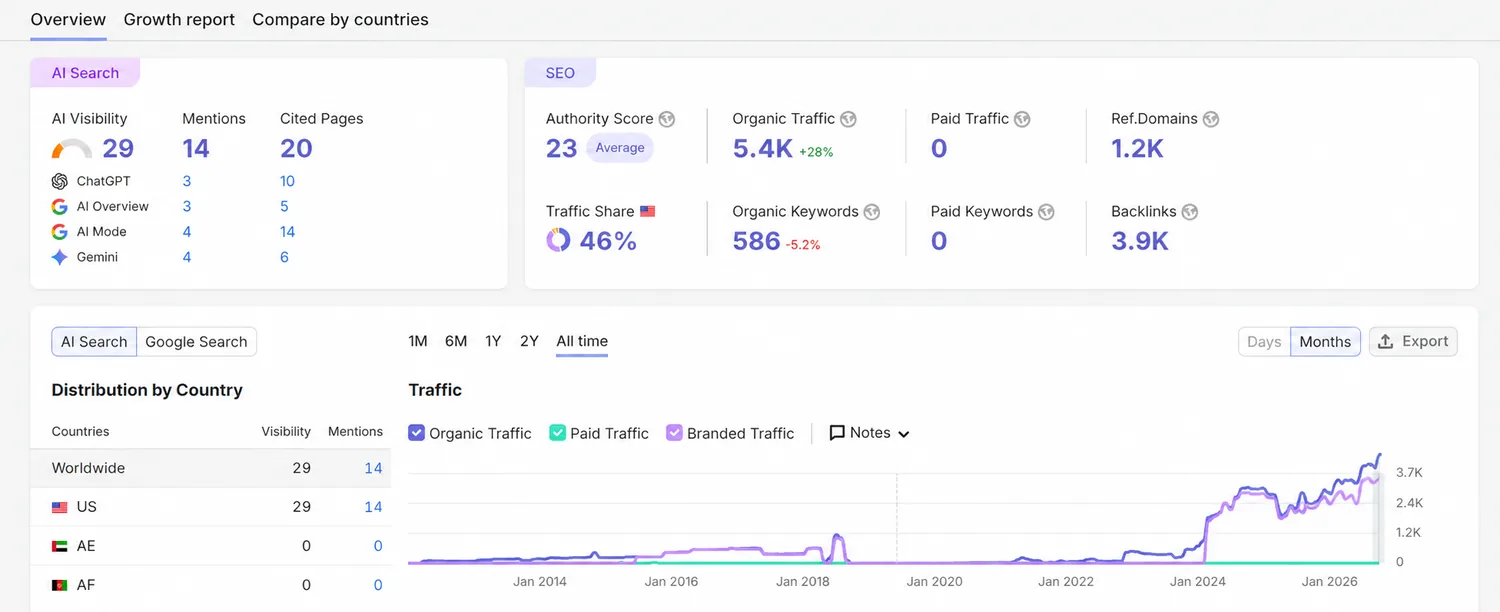The image size is (1500, 612).
Task: Open the Growth report tab
Action: (179, 19)
